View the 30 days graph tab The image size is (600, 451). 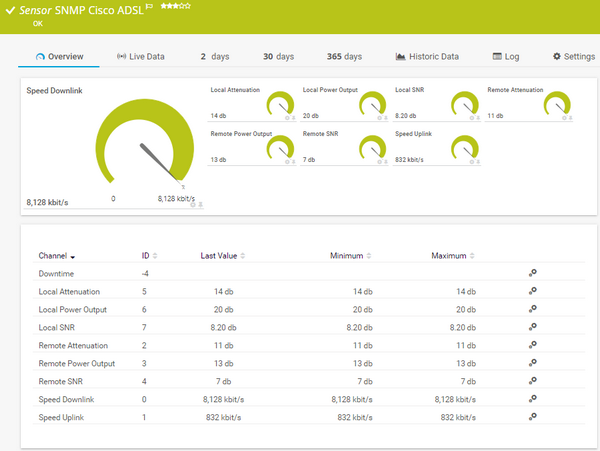click(x=278, y=57)
